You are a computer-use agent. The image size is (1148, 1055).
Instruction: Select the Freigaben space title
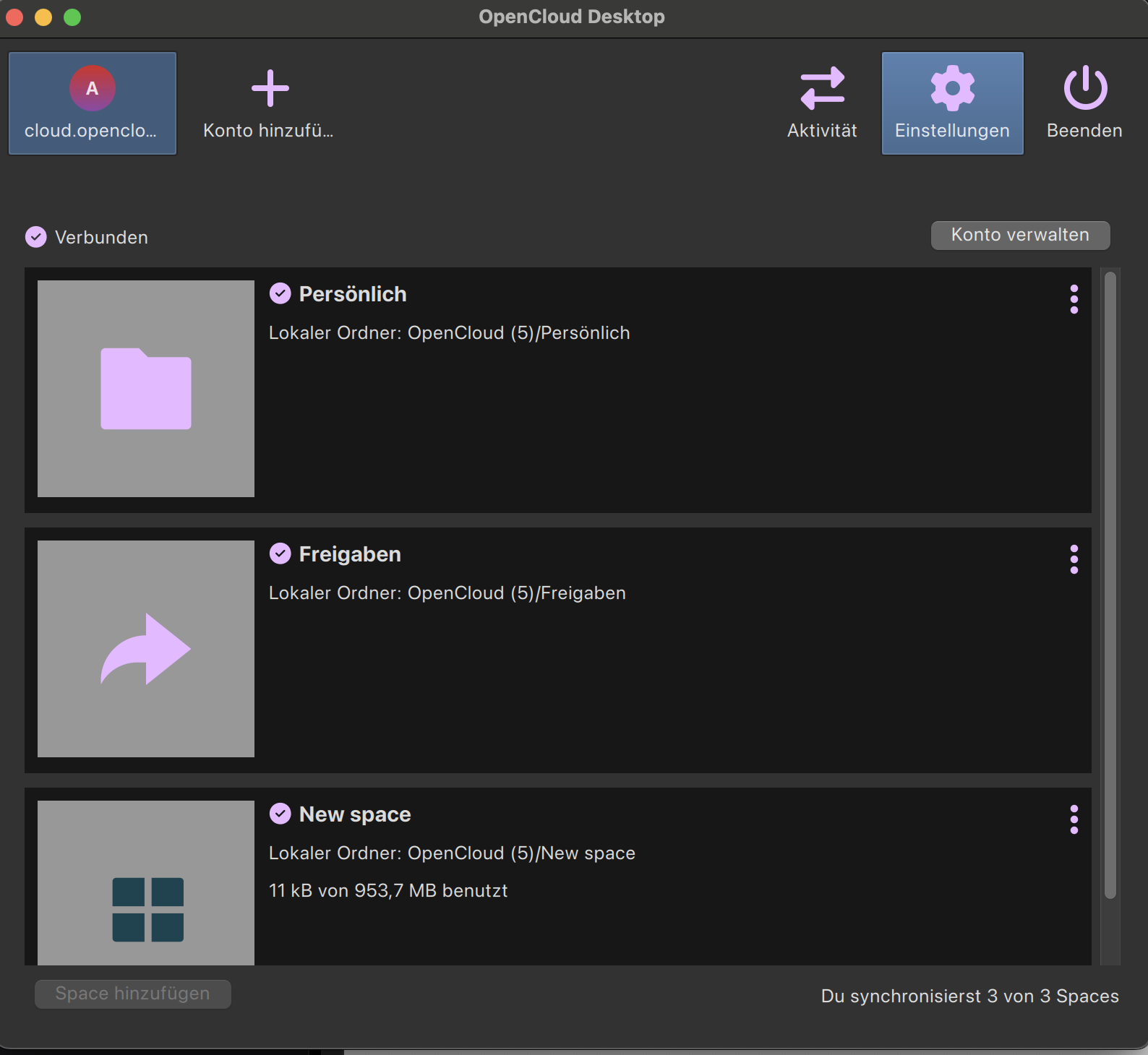[350, 554]
